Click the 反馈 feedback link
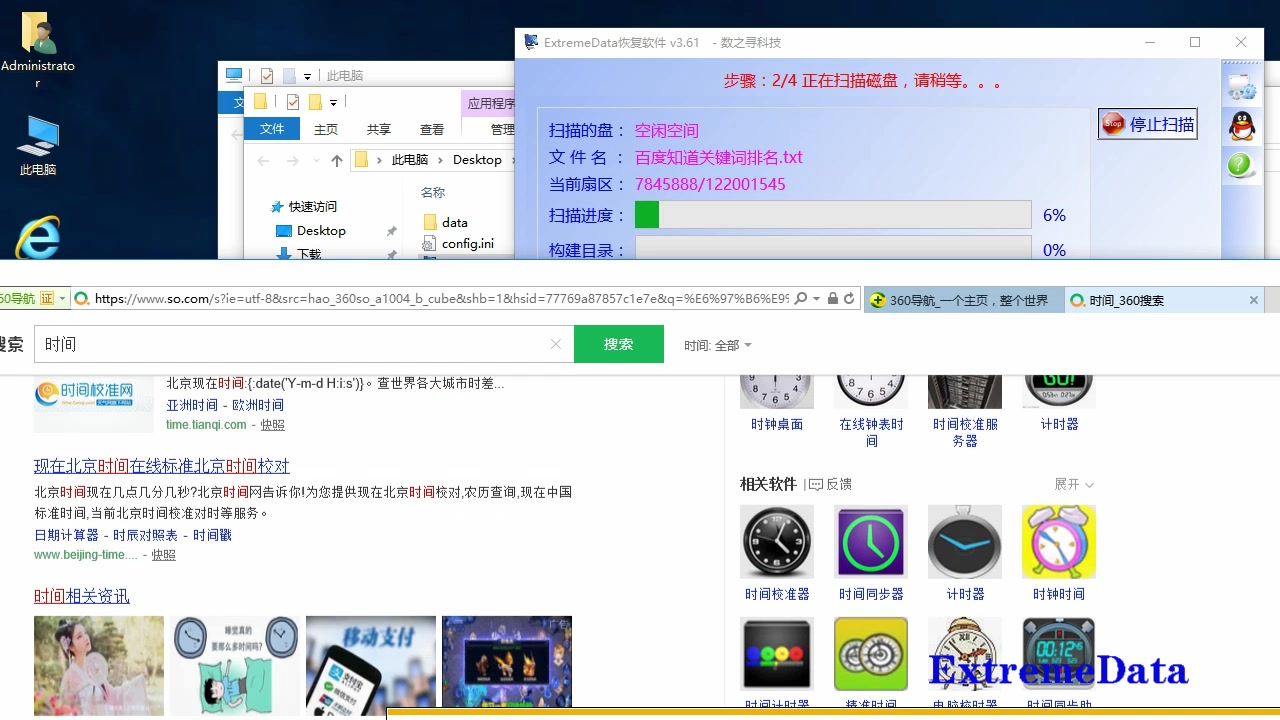This screenshot has width=1280, height=720. [830, 484]
